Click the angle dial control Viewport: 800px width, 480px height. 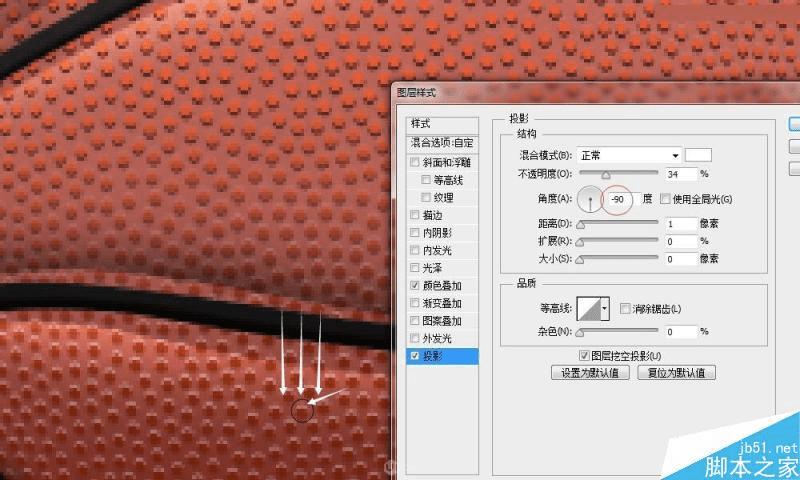coord(590,199)
